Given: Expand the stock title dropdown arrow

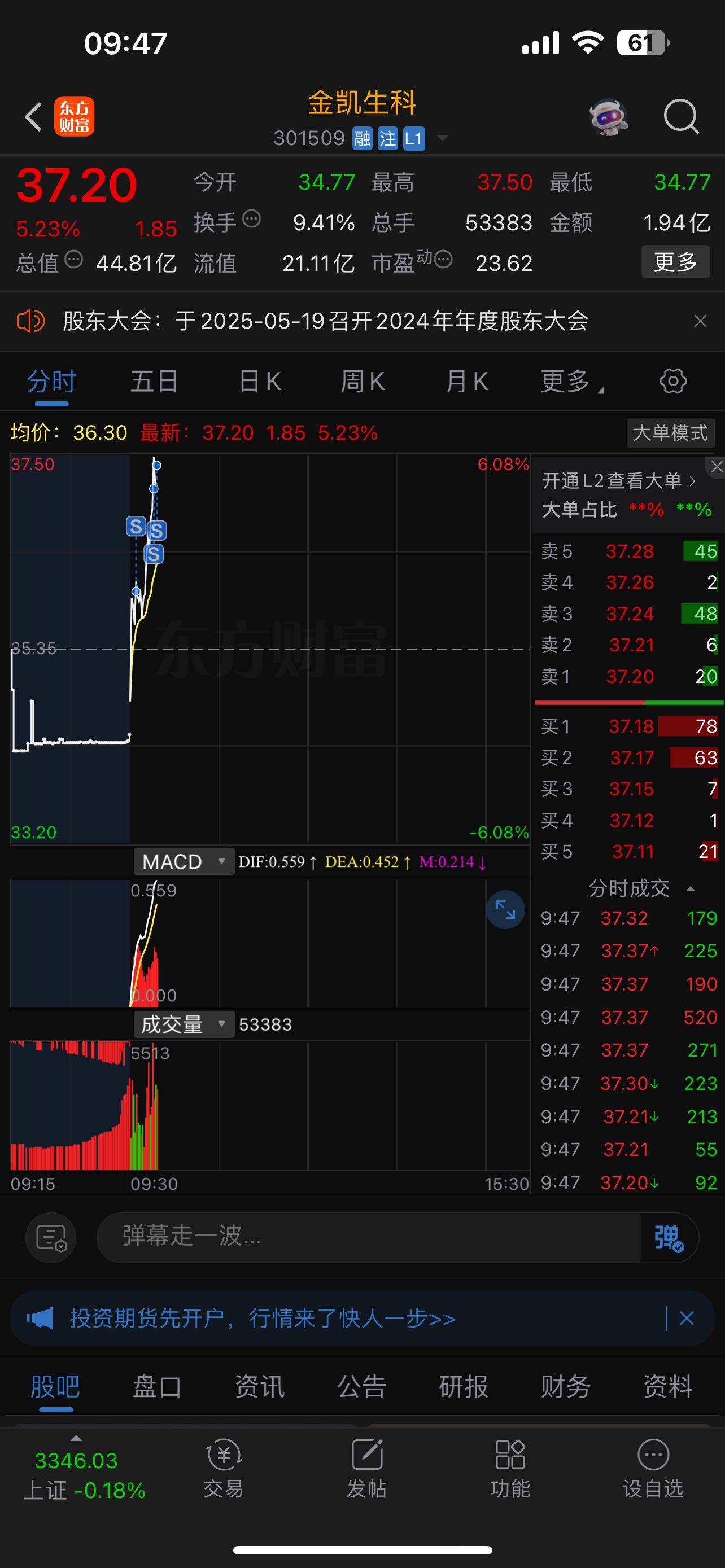Looking at the screenshot, I should [x=443, y=139].
